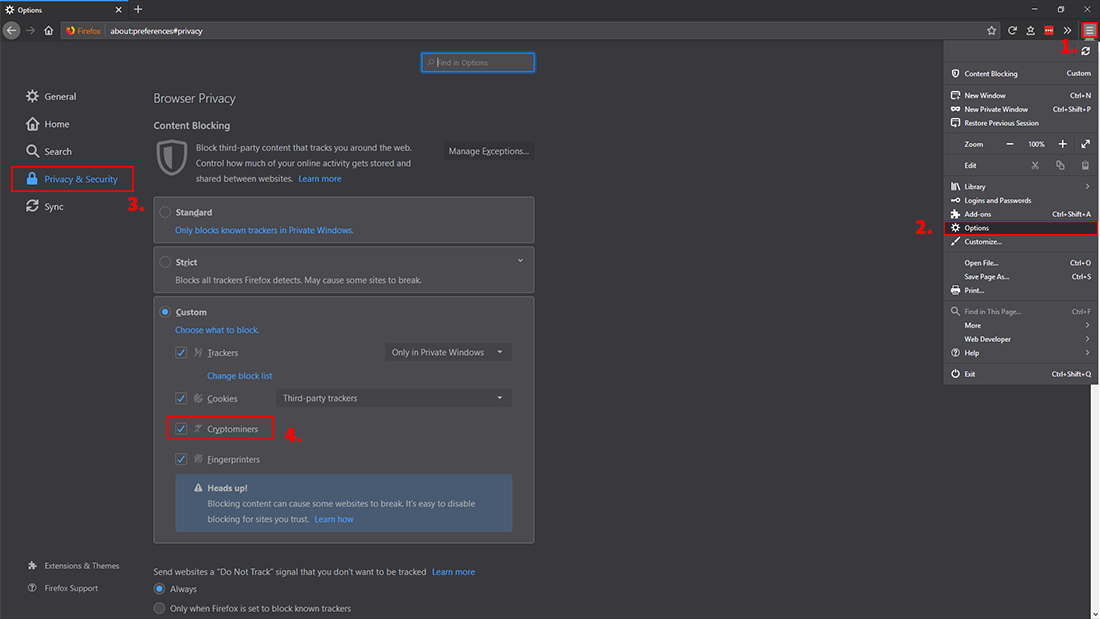The width and height of the screenshot is (1100, 619).
Task: Expand Web Developer submenu
Action: pos(1020,339)
